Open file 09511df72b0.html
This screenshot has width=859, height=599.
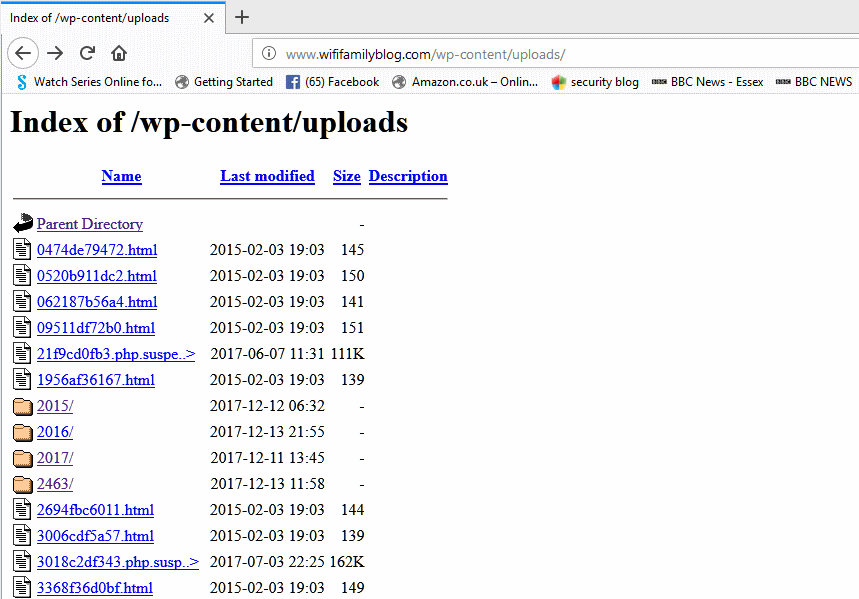[96, 328]
